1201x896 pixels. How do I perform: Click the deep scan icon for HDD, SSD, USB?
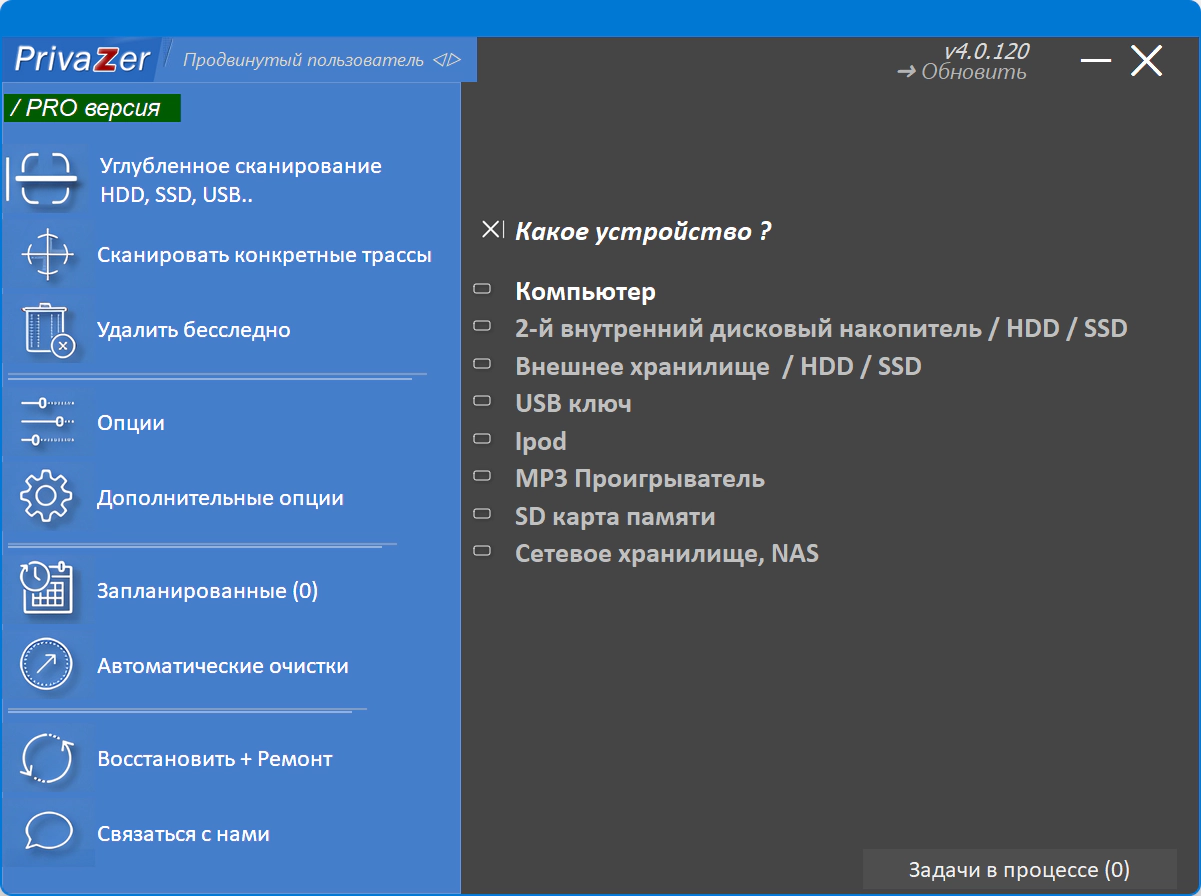coord(47,180)
